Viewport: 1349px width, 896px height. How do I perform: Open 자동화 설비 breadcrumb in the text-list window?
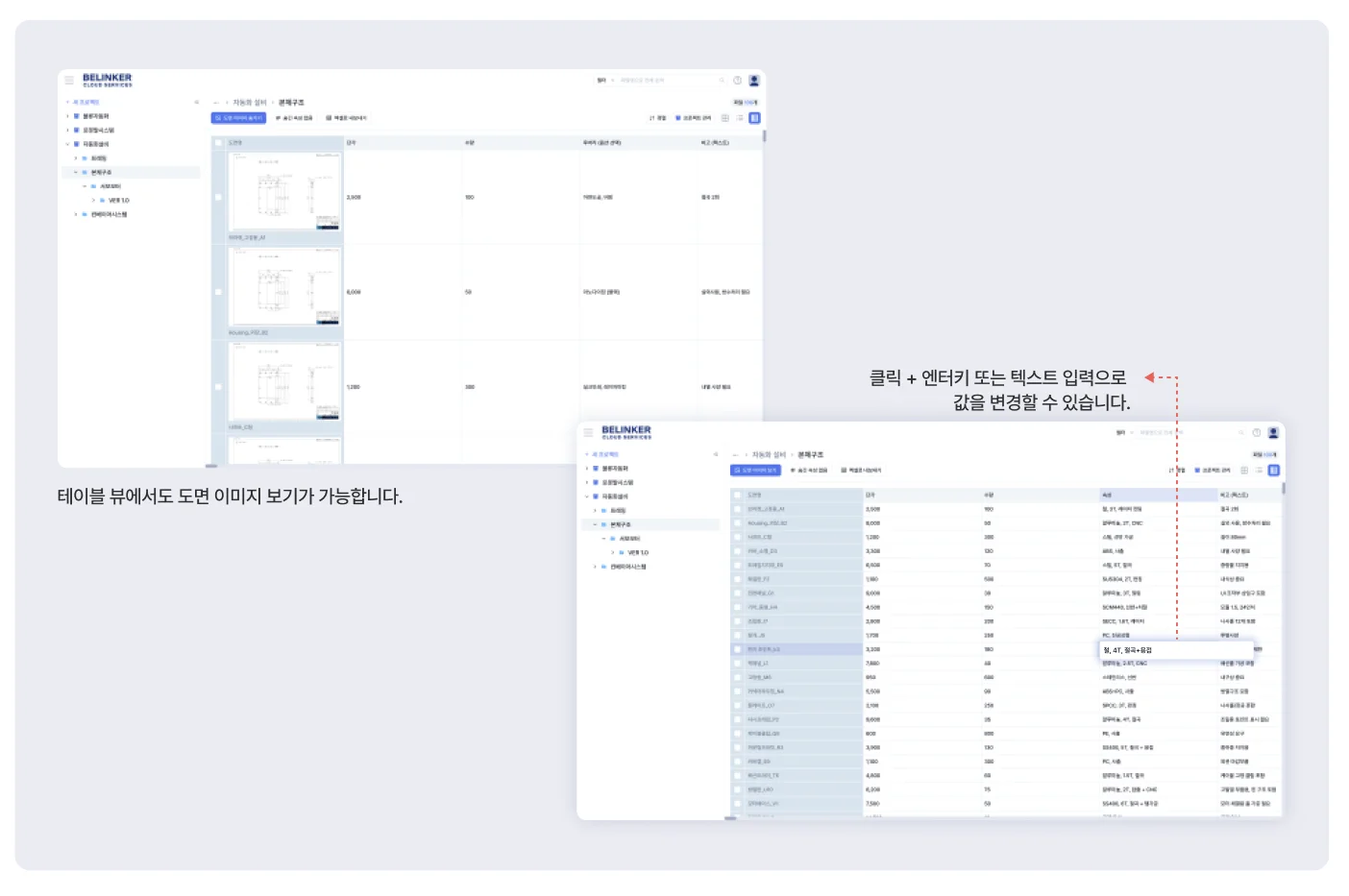(768, 455)
